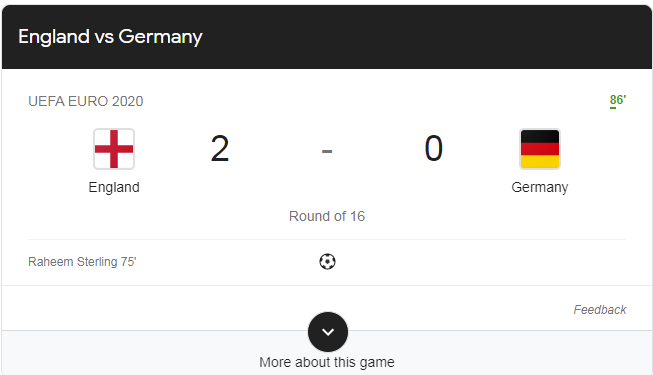
Task: Click England's score of 2
Action: pos(220,149)
